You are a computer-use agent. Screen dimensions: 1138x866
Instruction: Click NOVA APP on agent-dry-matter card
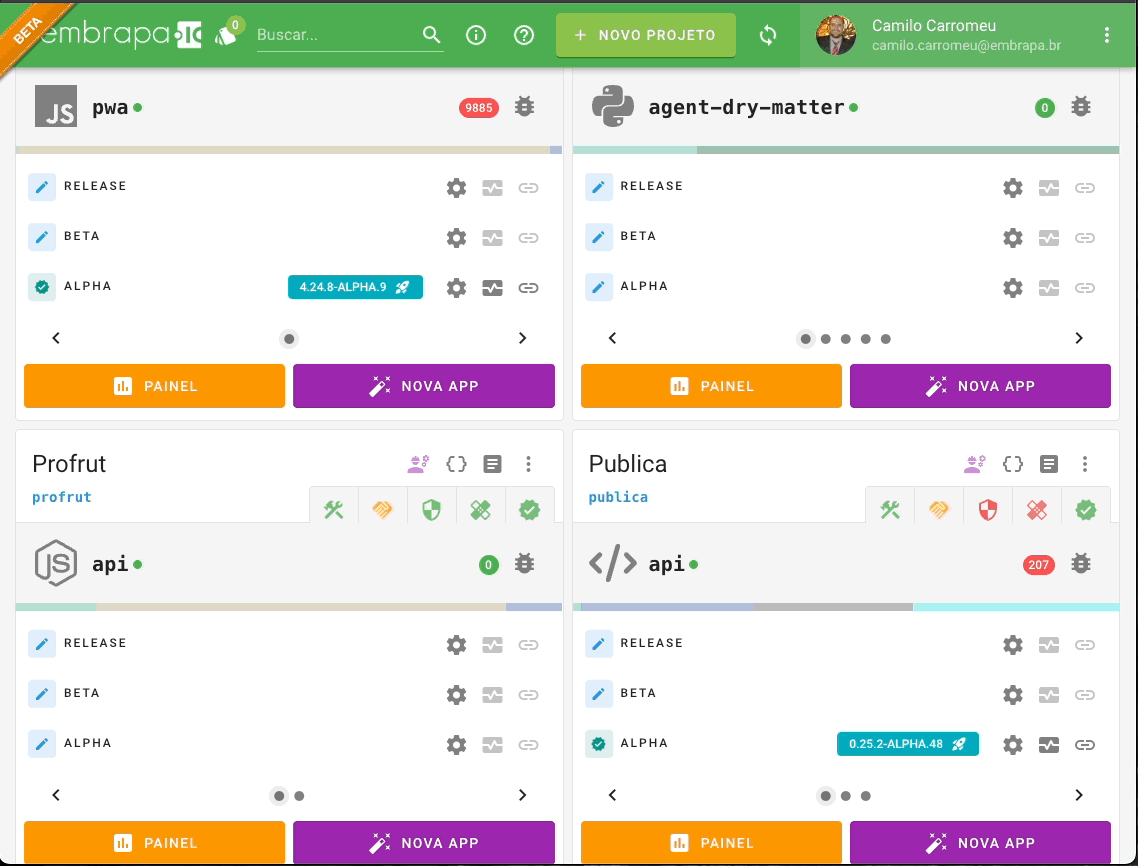[980, 386]
